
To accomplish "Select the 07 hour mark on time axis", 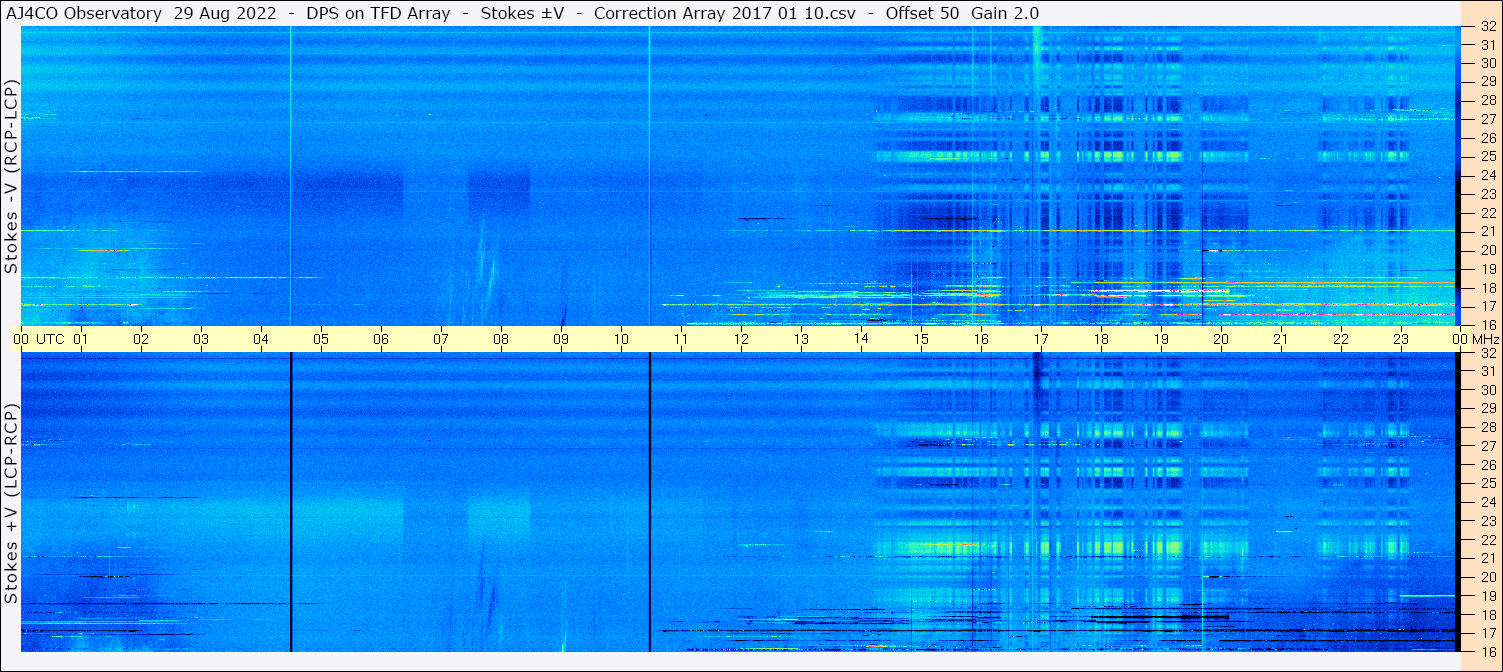I will (441, 339).
